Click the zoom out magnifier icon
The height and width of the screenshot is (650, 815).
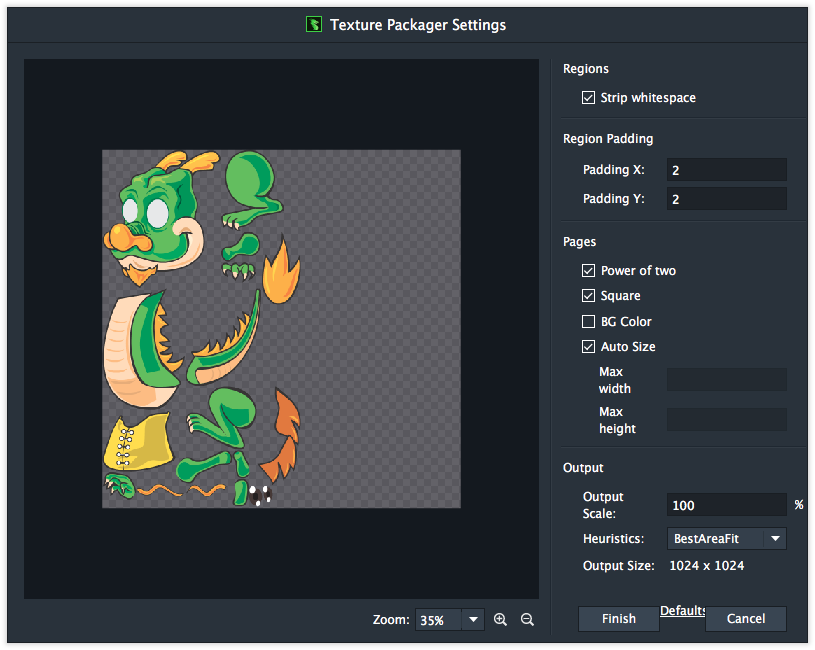click(x=527, y=619)
